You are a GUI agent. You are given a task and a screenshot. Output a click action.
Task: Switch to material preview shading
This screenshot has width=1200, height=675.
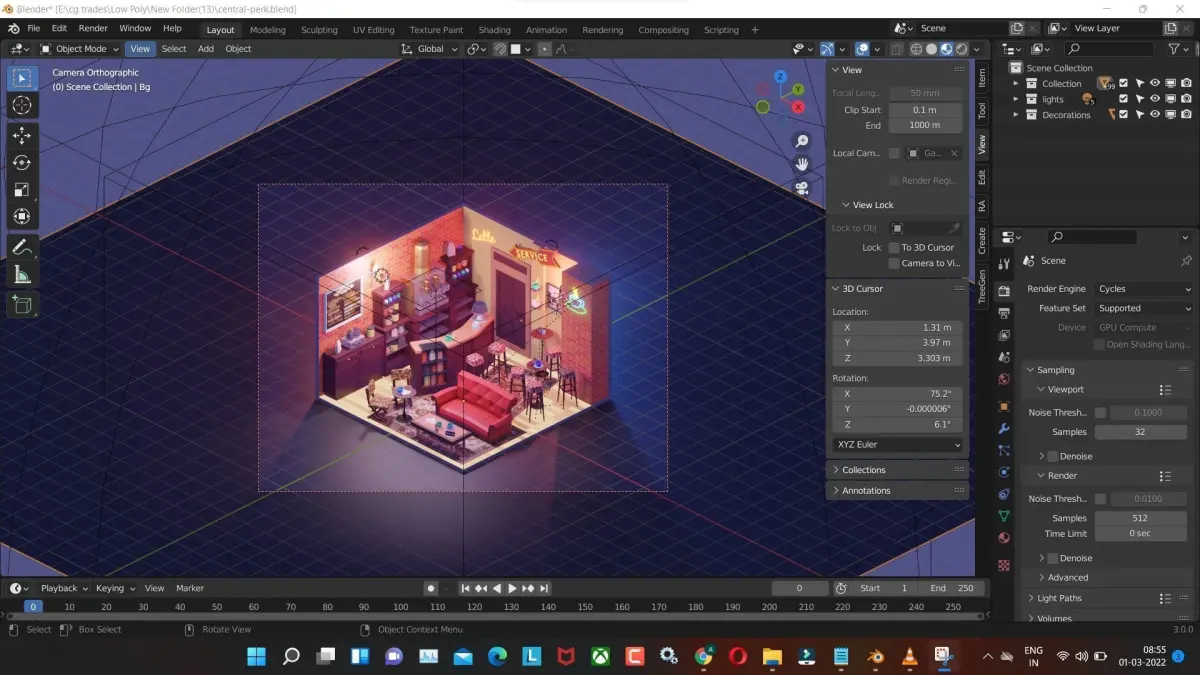[946, 49]
